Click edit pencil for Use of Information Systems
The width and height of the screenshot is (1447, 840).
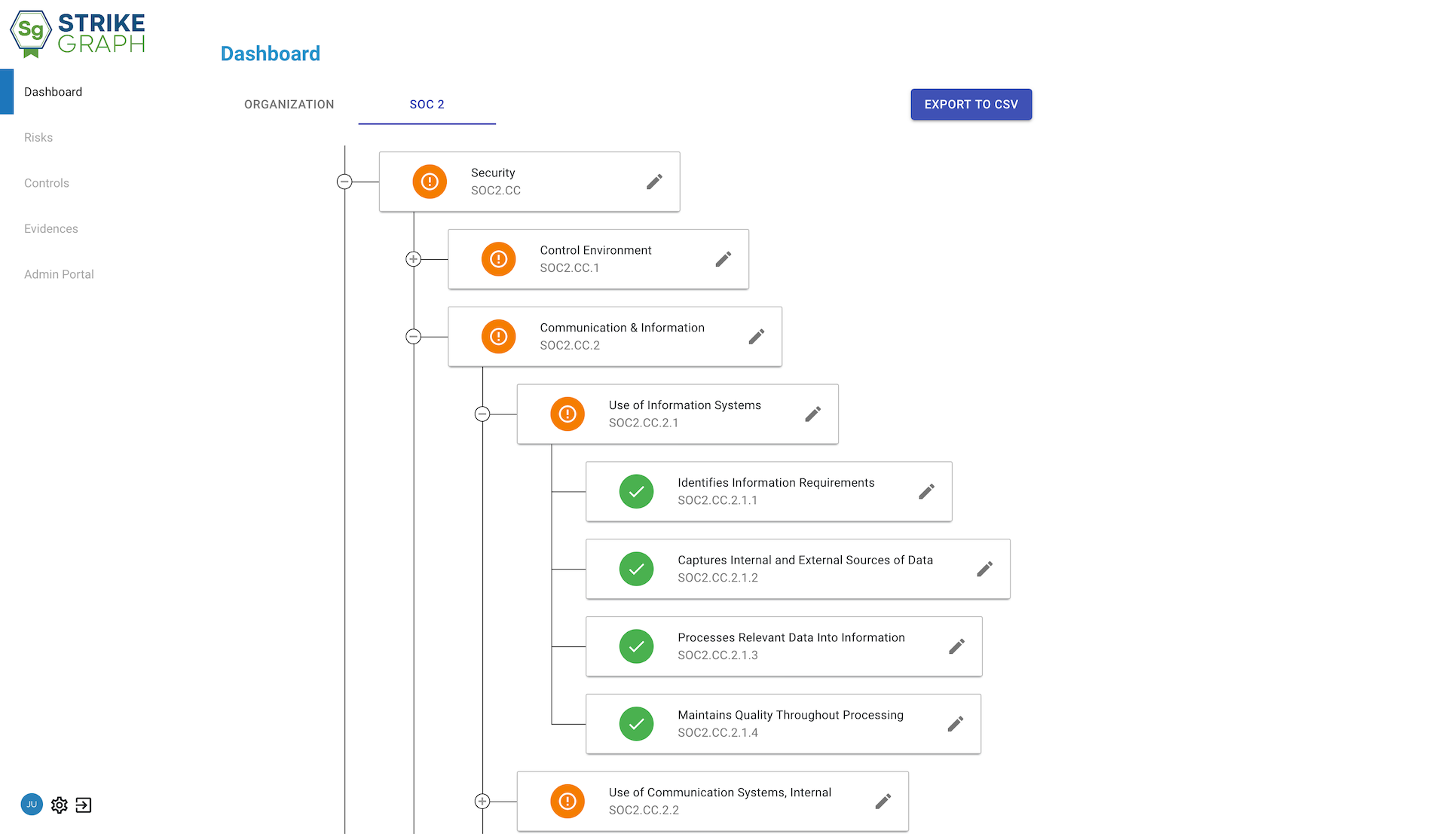pyautogui.click(x=812, y=414)
